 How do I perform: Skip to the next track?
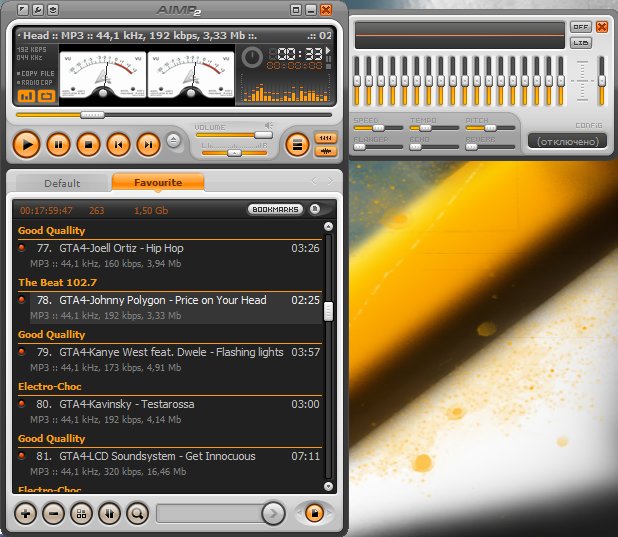(148, 145)
